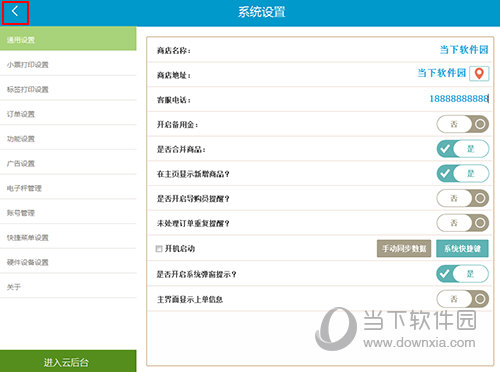The height and width of the screenshot is (372, 500).
Task: Switch to 功能设置 section
Action: [x=68, y=138]
